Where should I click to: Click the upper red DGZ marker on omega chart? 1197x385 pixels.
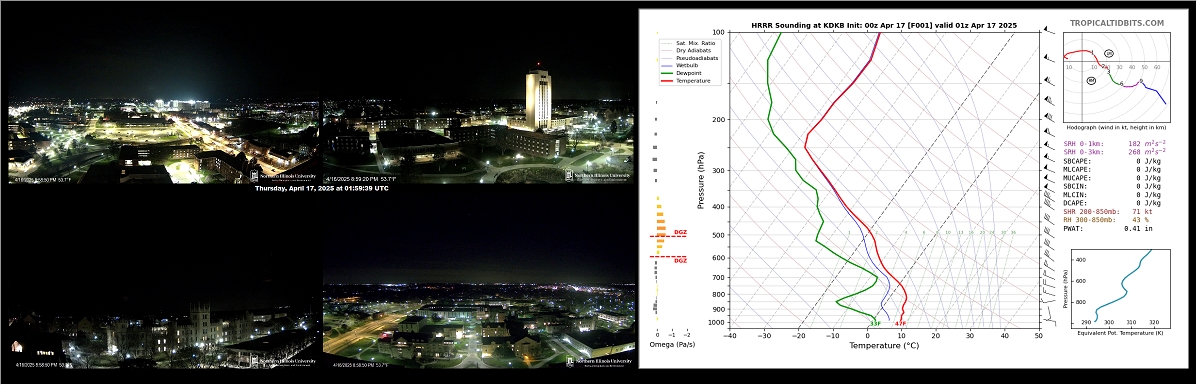(680, 232)
